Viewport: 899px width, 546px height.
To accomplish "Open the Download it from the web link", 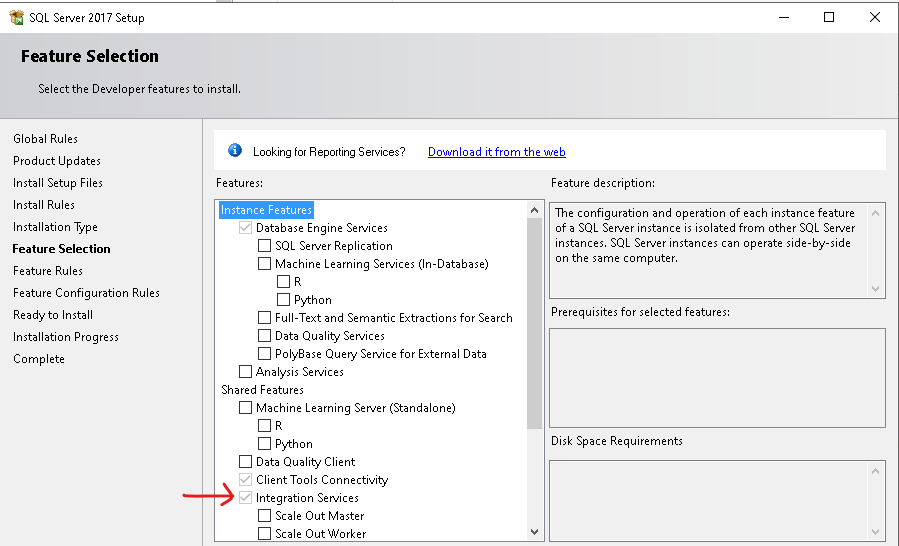I will (x=496, y=152).
